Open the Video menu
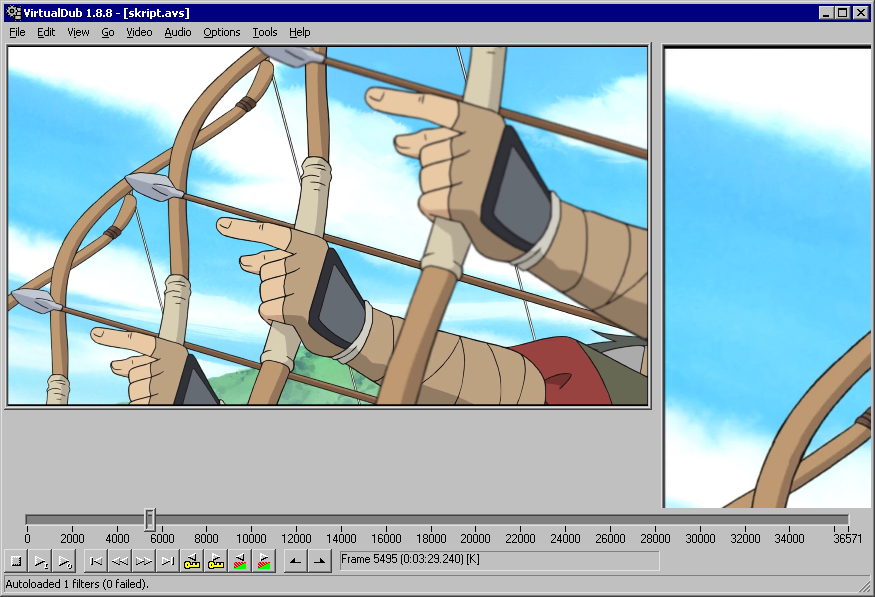This screenshot has height=597, width=875. tap(139, 32)
